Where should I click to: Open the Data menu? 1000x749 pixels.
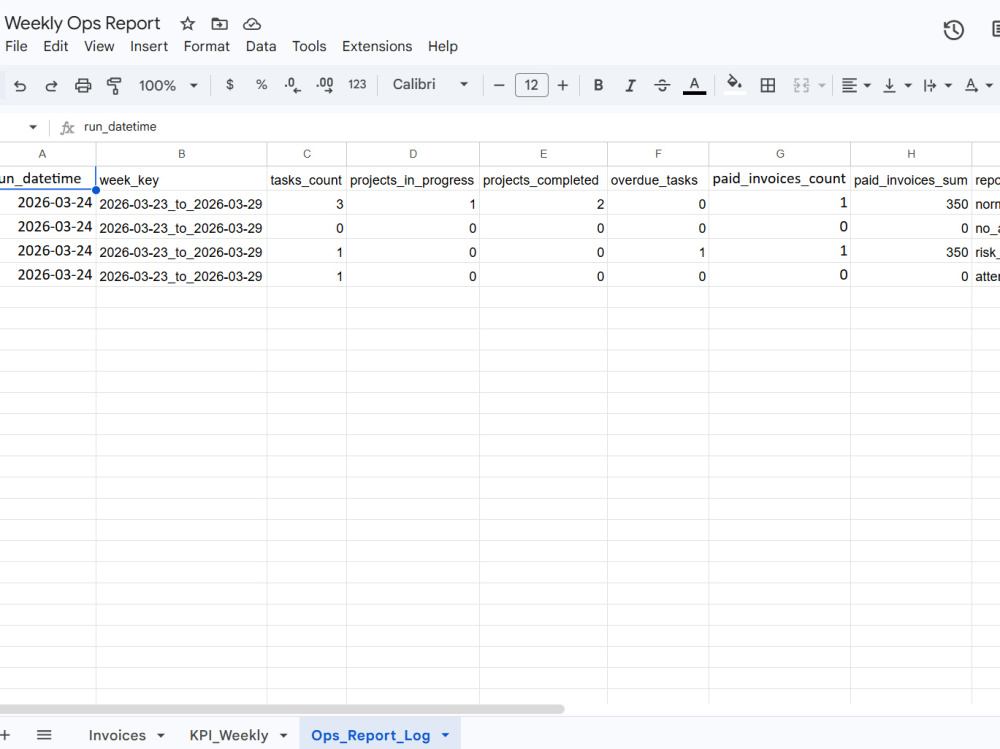coord(261,47)
